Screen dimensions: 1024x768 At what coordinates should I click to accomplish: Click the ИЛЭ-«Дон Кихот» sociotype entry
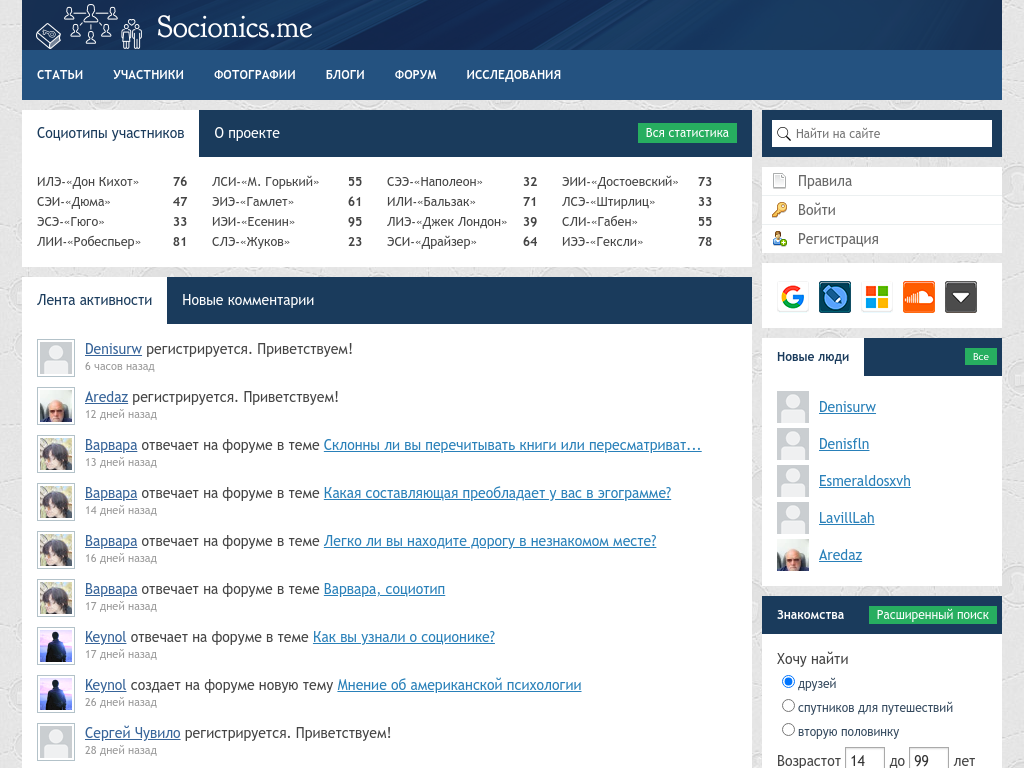pos(88,182)
